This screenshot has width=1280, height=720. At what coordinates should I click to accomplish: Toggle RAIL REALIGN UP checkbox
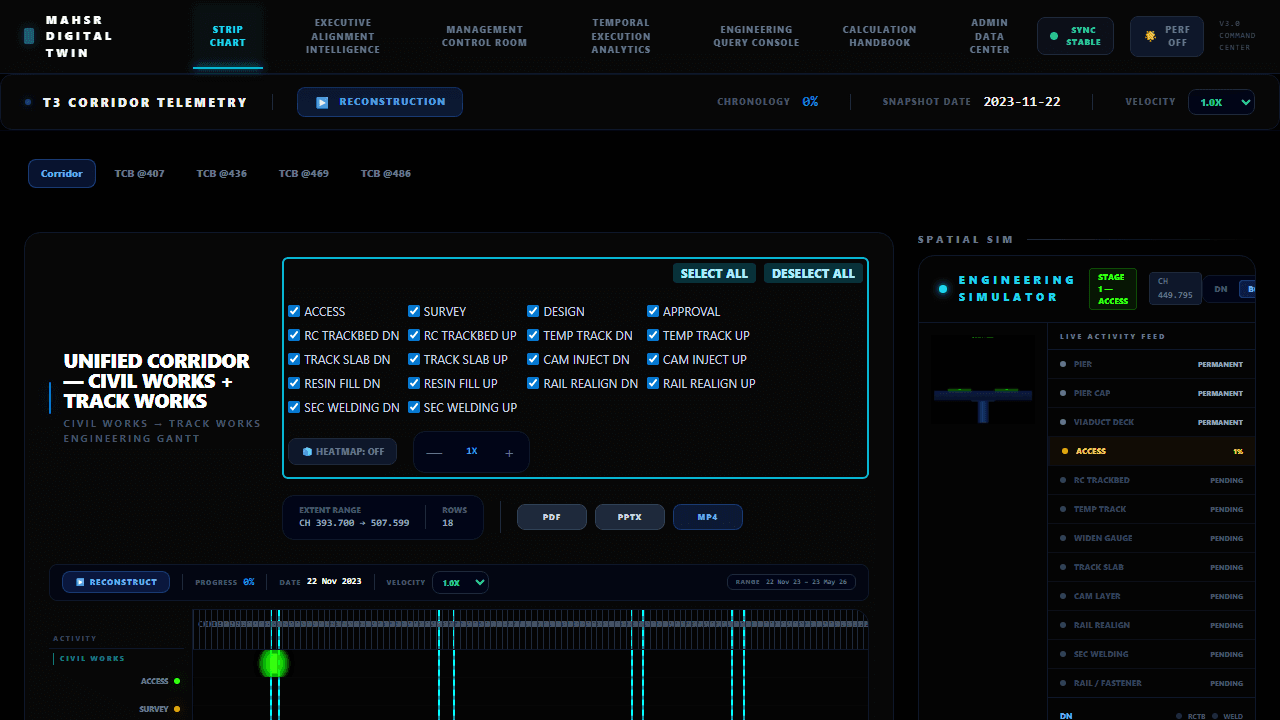coord(653,383)
